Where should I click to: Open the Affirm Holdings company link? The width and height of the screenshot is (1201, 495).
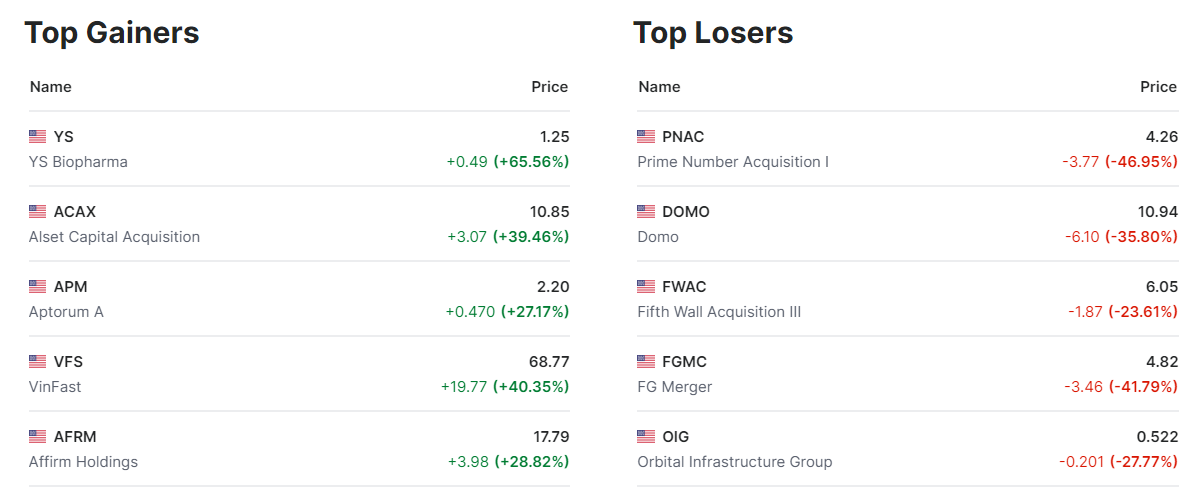[83, 462]
